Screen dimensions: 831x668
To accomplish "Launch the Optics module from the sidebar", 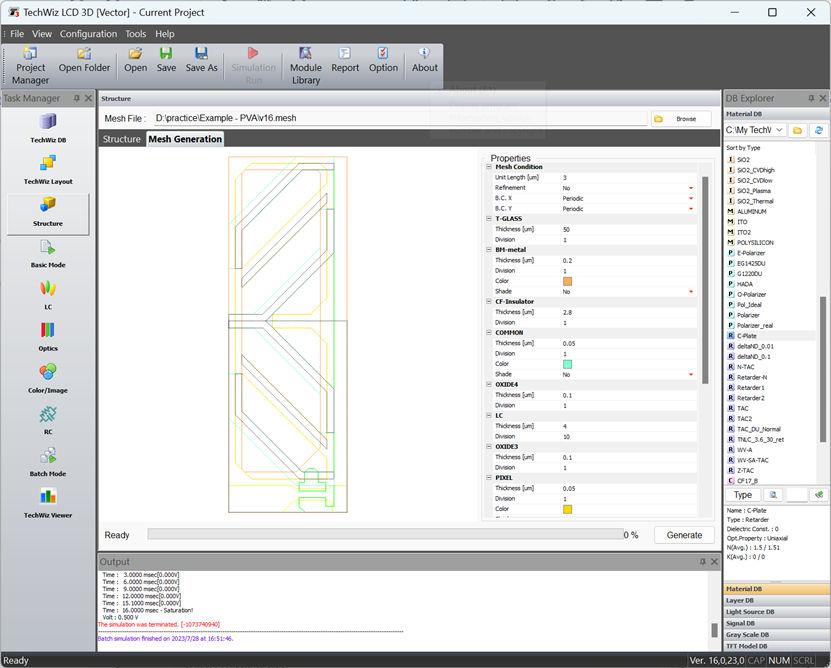I will click(x=47, y=336).
